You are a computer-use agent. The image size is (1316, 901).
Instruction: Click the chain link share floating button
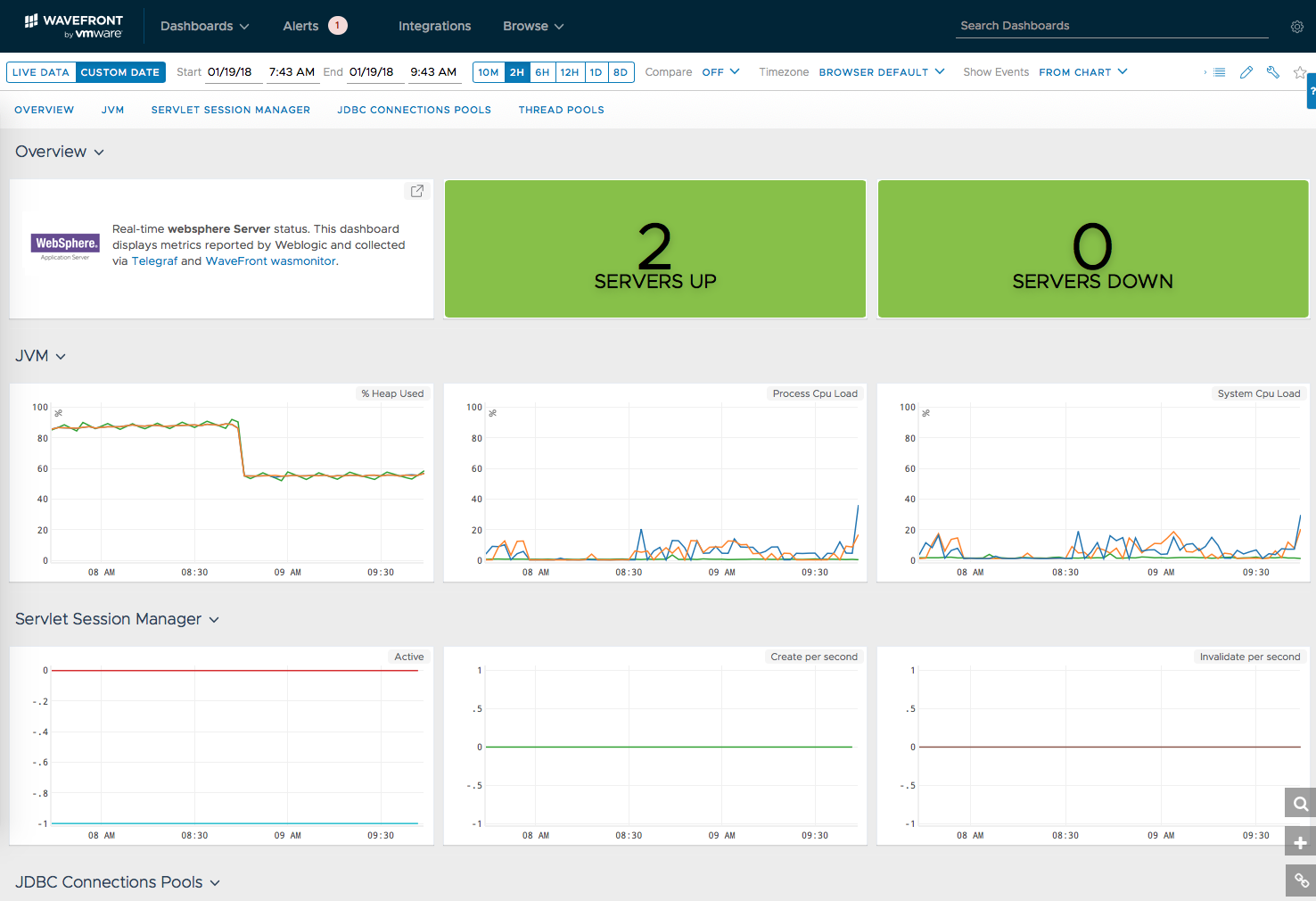1300,880
